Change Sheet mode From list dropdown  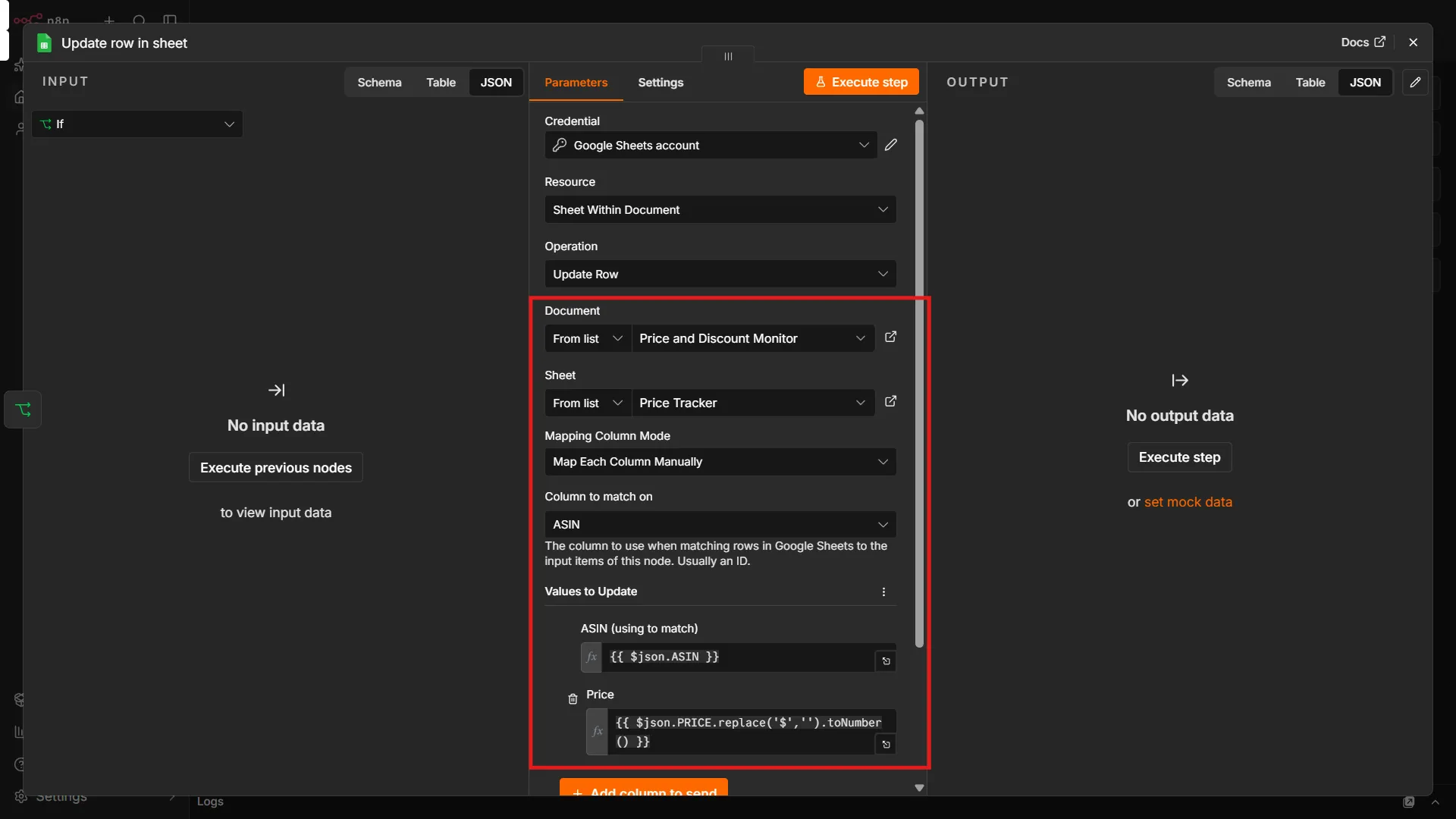[x=588, y=403]
